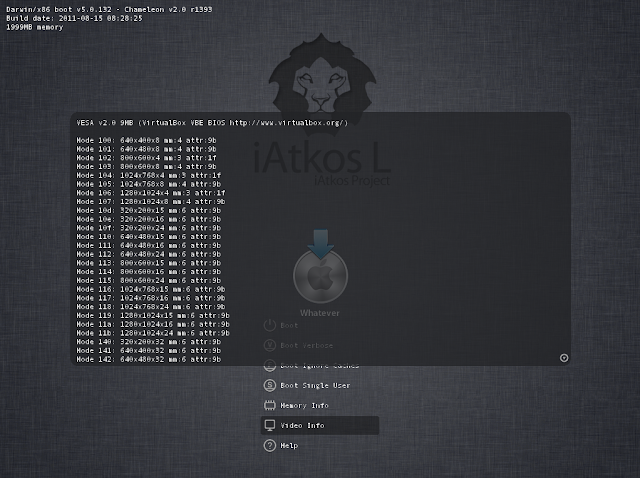Click the Mode 142: 640x480x32 row
The height and width of the screenshot is (478, 640).
coord(149,360)
